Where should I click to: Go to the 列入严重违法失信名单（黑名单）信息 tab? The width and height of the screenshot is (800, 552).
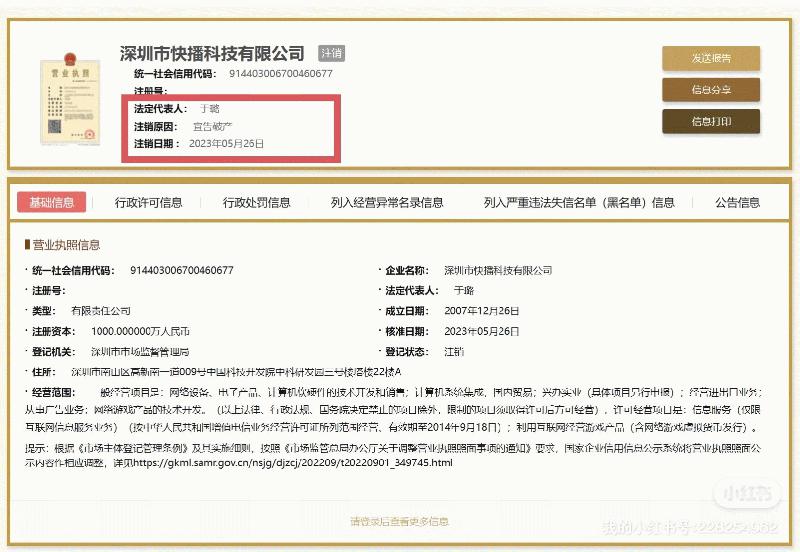578,202
